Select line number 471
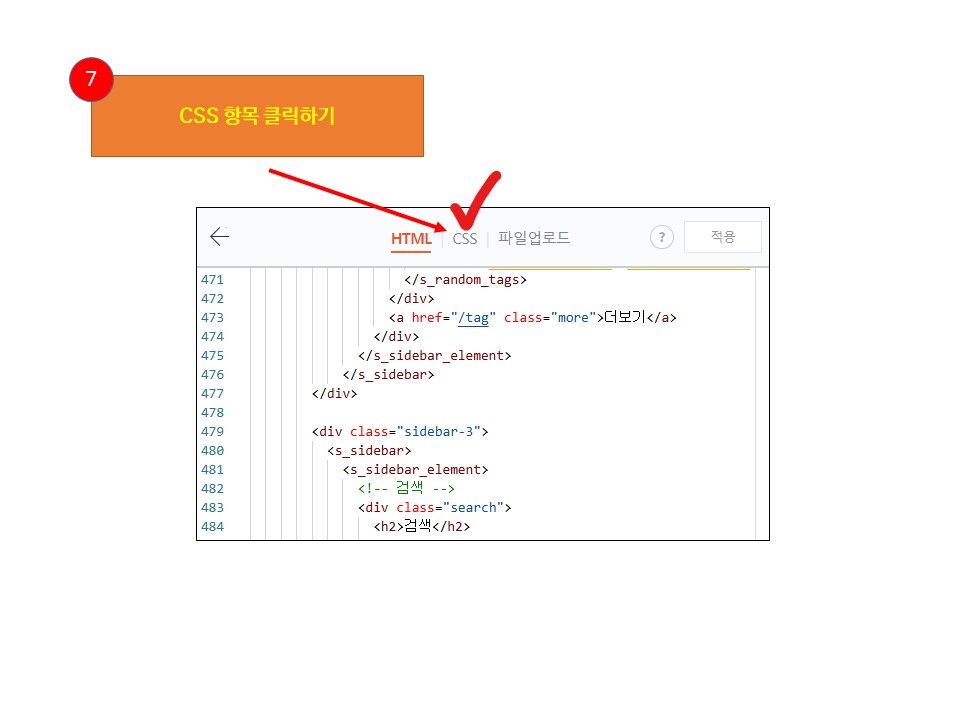This screenshot has width=960, height=720. pos(212,280)
